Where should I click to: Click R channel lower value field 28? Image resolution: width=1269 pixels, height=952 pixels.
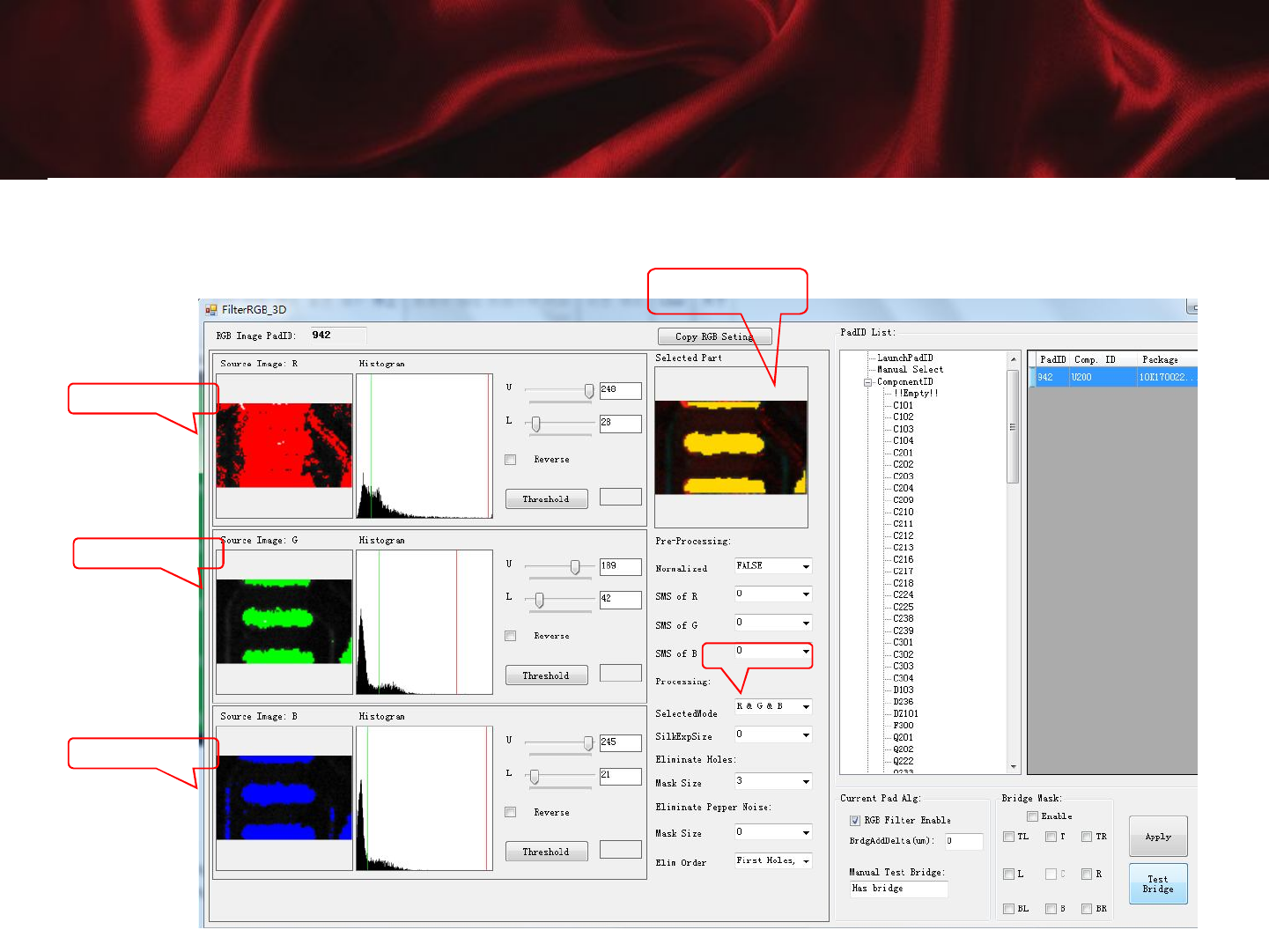620,424
